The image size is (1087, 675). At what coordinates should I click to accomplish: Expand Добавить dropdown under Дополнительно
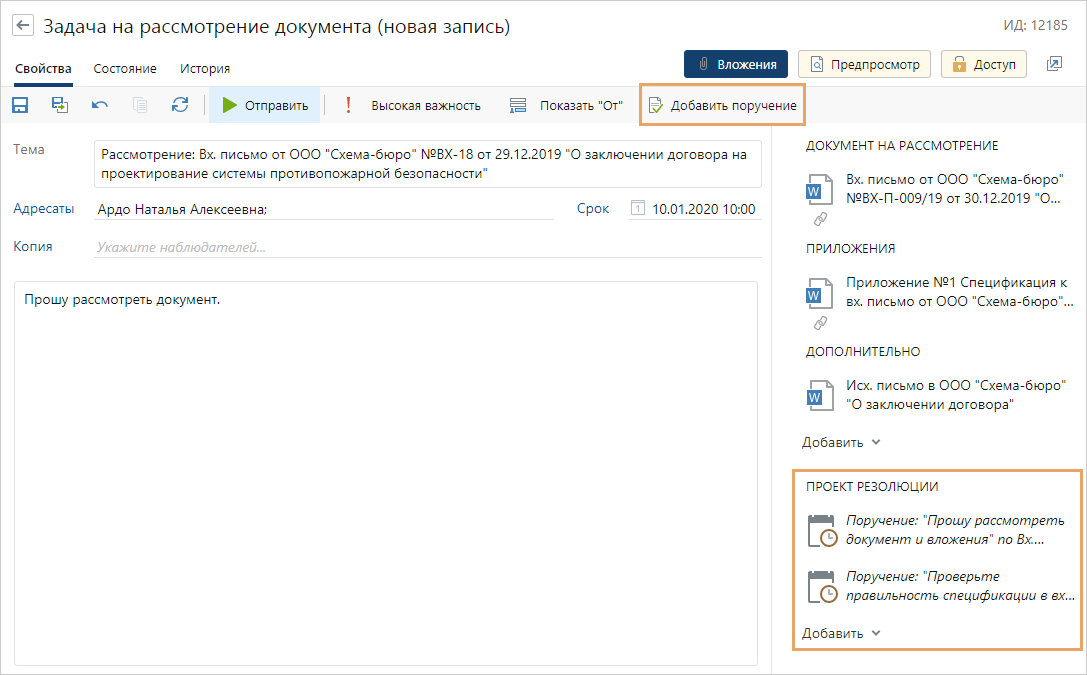(841, 442)
